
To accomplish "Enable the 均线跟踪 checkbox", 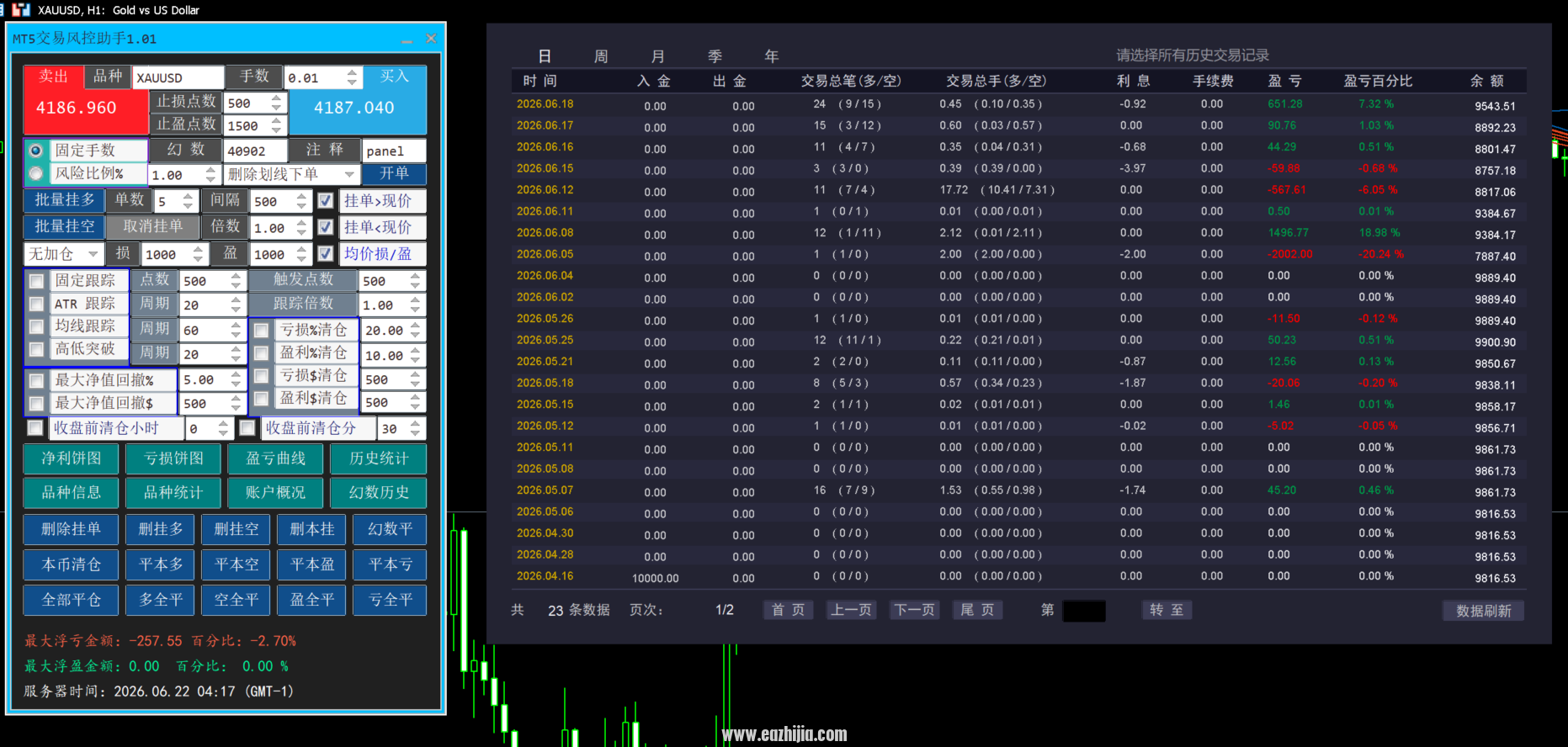I will coord(36,326).
